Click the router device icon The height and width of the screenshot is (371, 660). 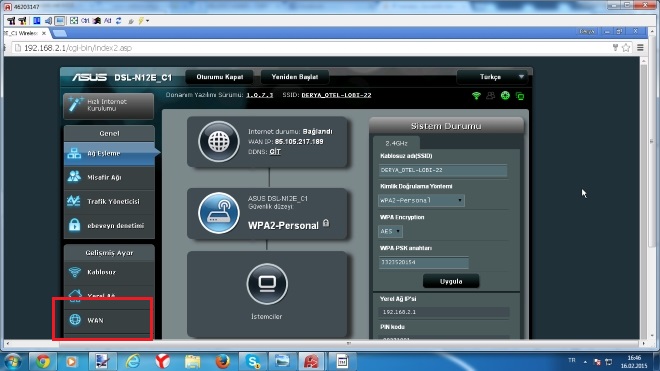218,213
